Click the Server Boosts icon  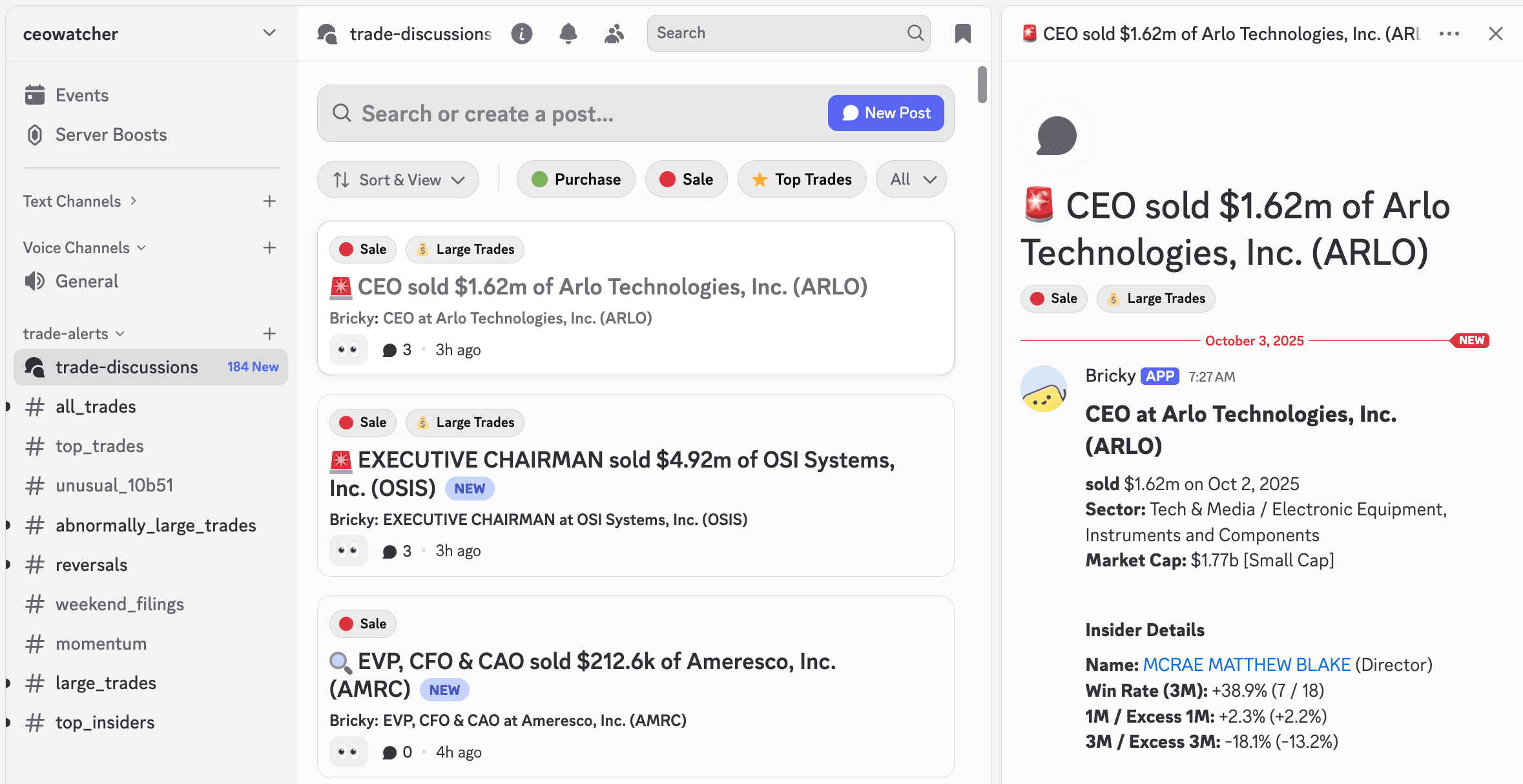35,134
